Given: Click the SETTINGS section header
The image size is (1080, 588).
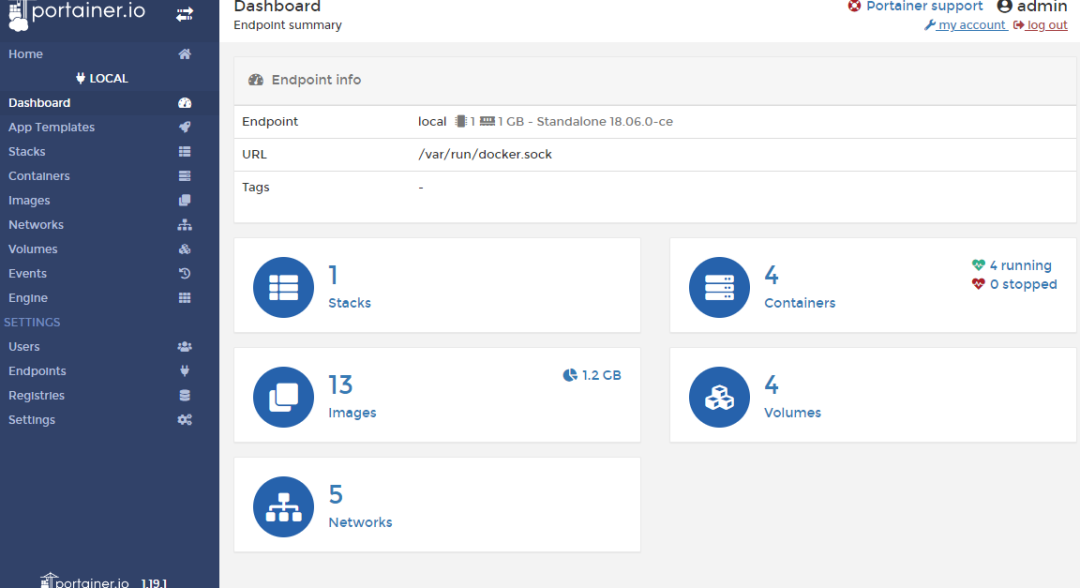Looking at the screenshot, I should point(32,322).
